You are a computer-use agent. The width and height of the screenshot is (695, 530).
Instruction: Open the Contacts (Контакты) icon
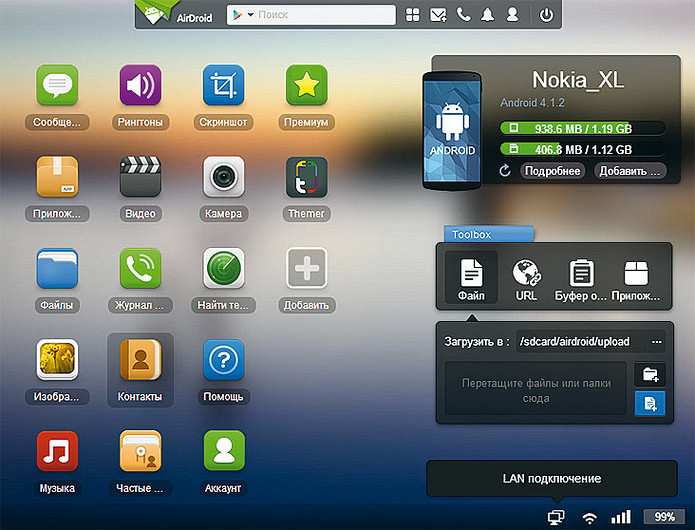point(140,359)
